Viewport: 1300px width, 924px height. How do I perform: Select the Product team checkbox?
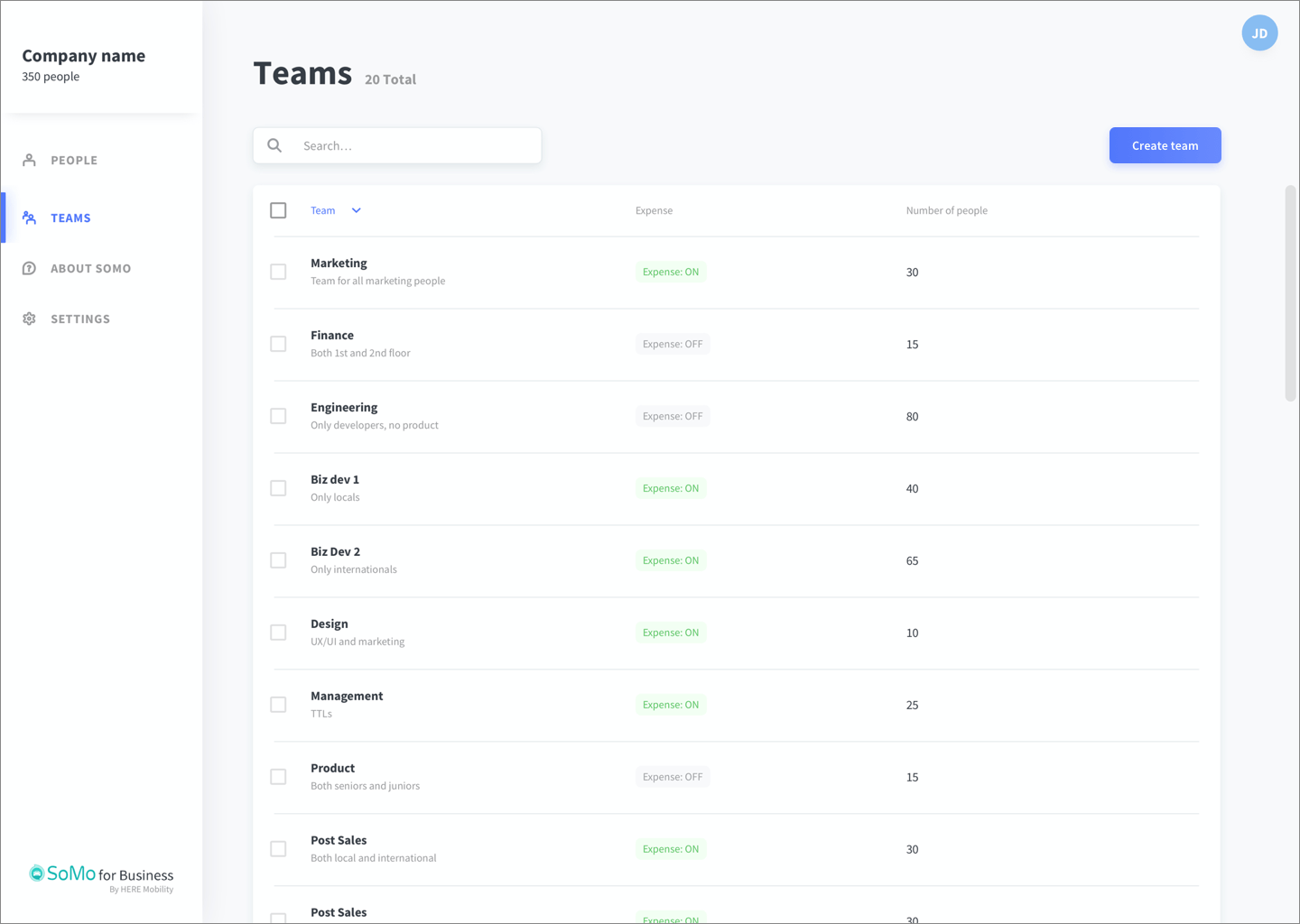(x=278, y=777)
